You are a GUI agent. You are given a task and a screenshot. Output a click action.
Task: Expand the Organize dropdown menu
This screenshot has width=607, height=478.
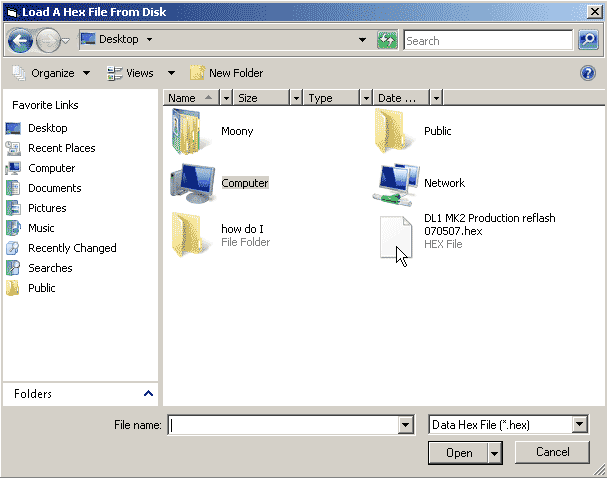pyautogui.click(x=51, y=73)
